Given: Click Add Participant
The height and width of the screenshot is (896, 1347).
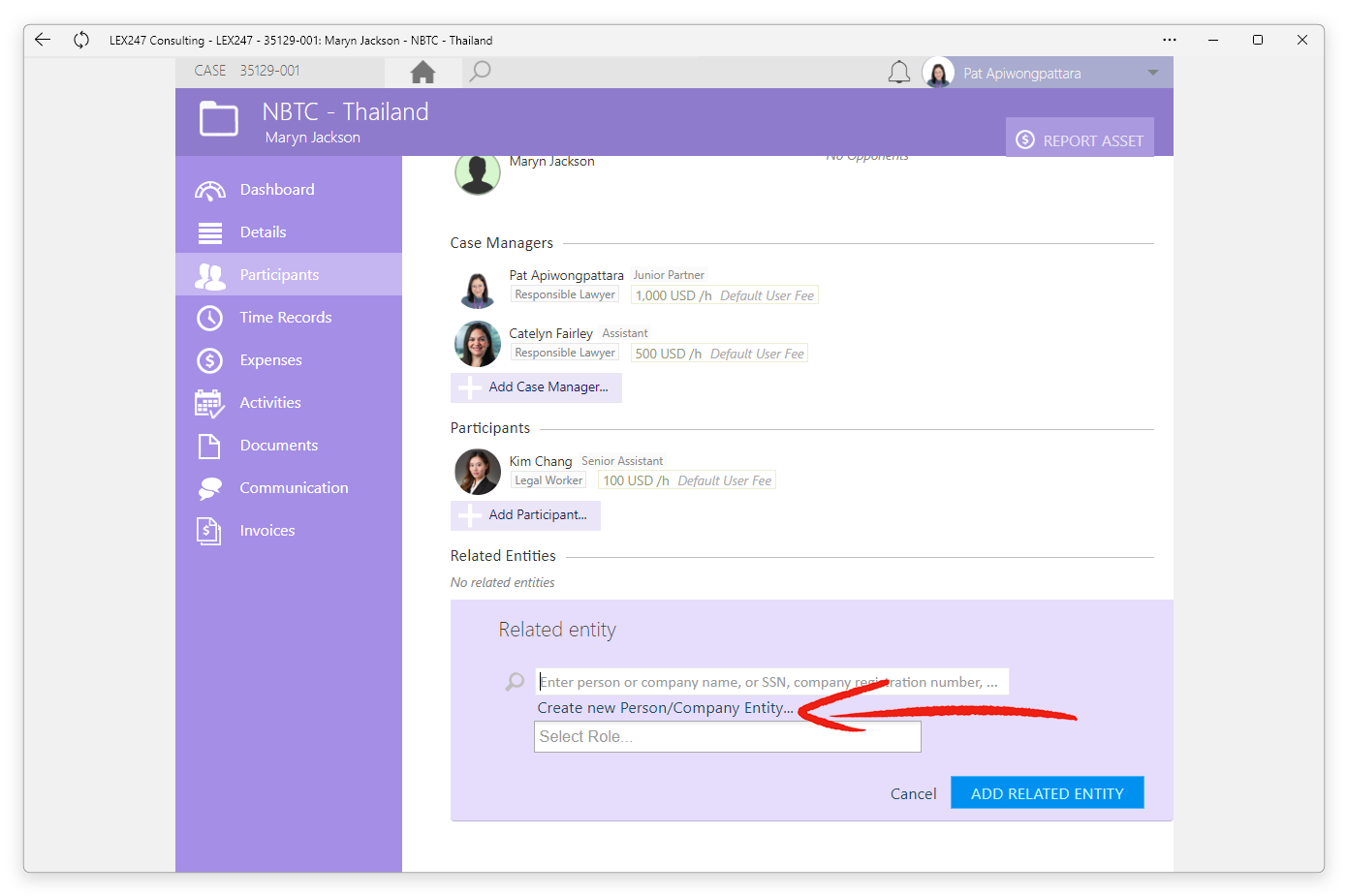Looking at the screenshot, I should tap(525, 515).
